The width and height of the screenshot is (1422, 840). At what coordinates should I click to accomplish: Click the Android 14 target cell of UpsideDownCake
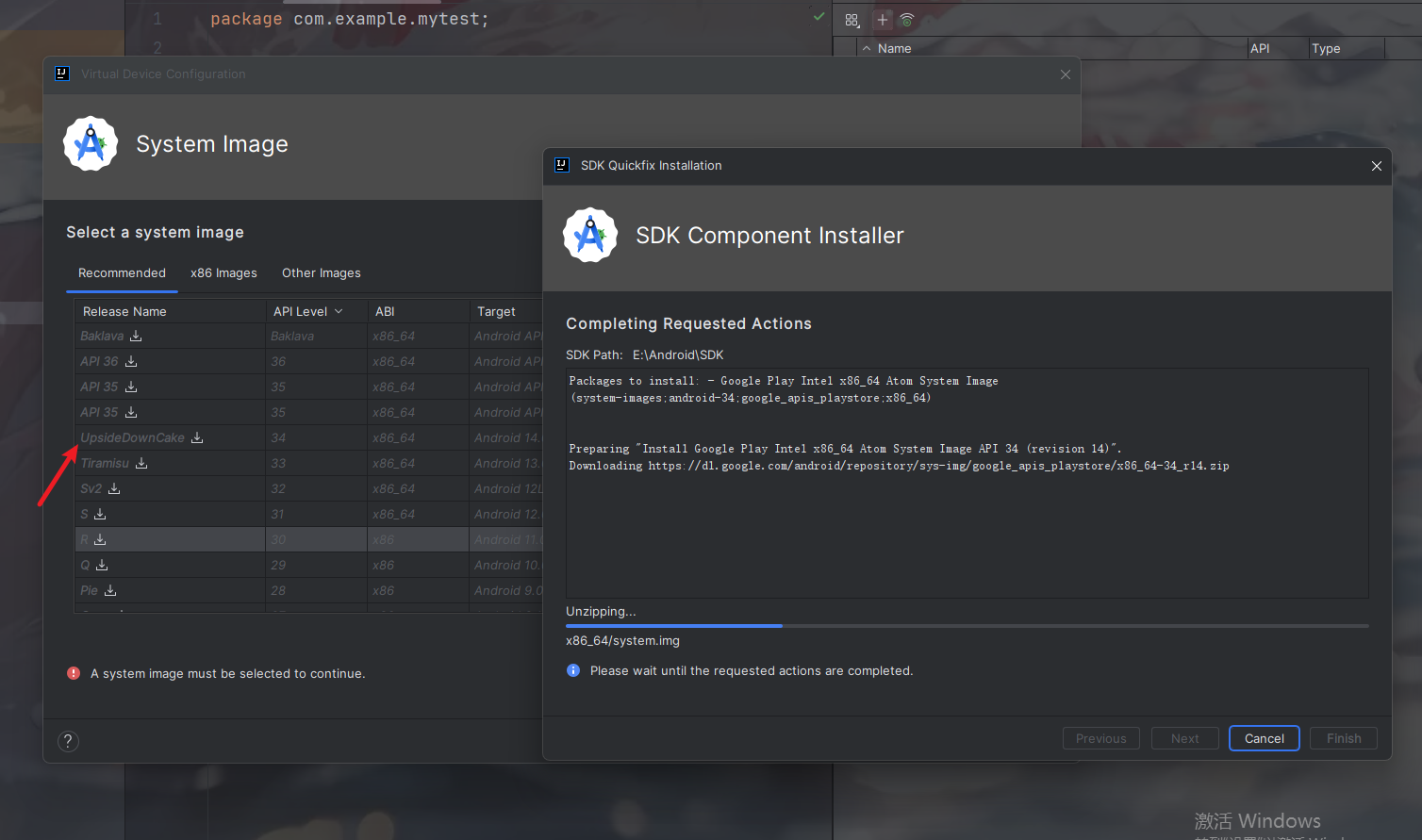[x=506, y=437]
